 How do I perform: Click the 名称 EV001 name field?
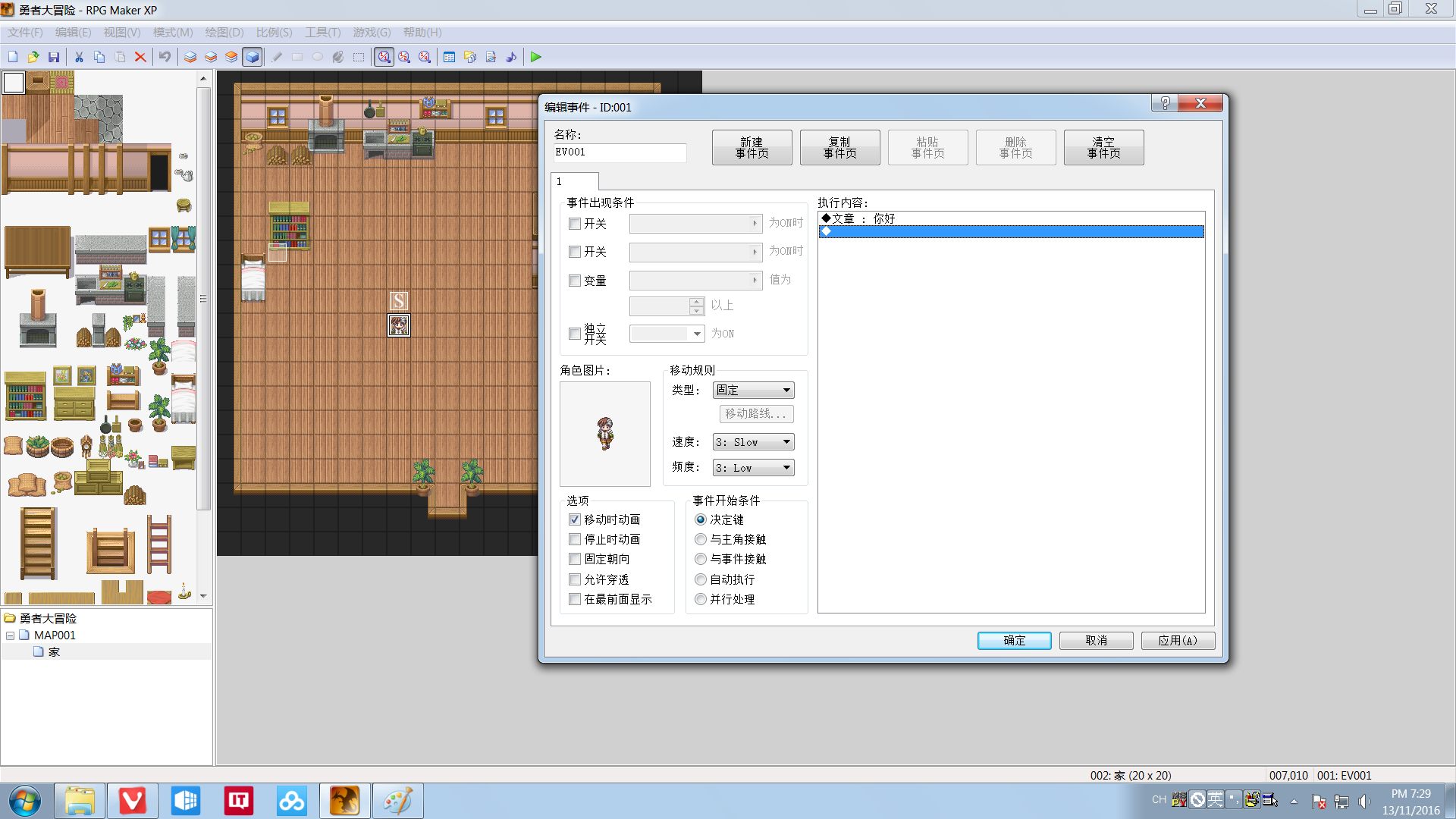(x=620, y=152)
